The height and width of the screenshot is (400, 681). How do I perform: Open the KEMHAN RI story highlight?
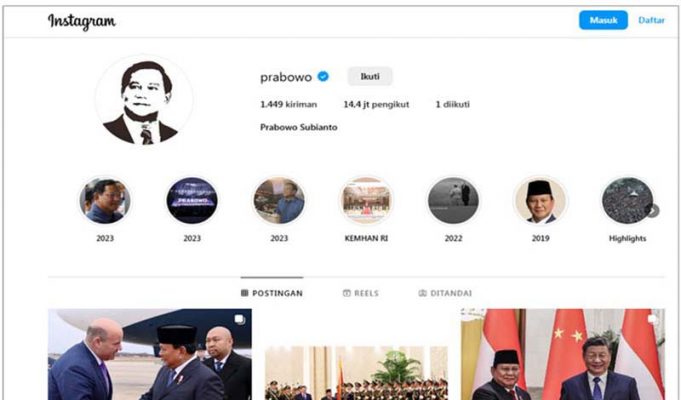pos(366,200)
